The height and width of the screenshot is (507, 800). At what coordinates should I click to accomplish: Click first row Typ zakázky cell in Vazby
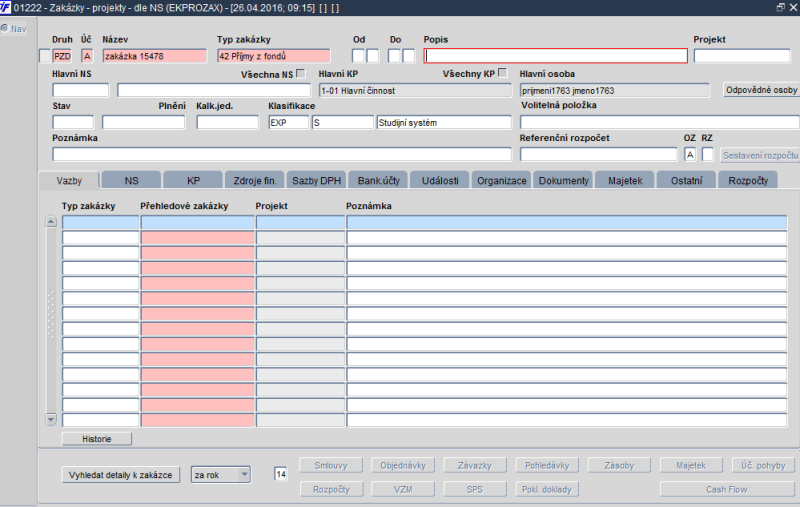[101, 222]
